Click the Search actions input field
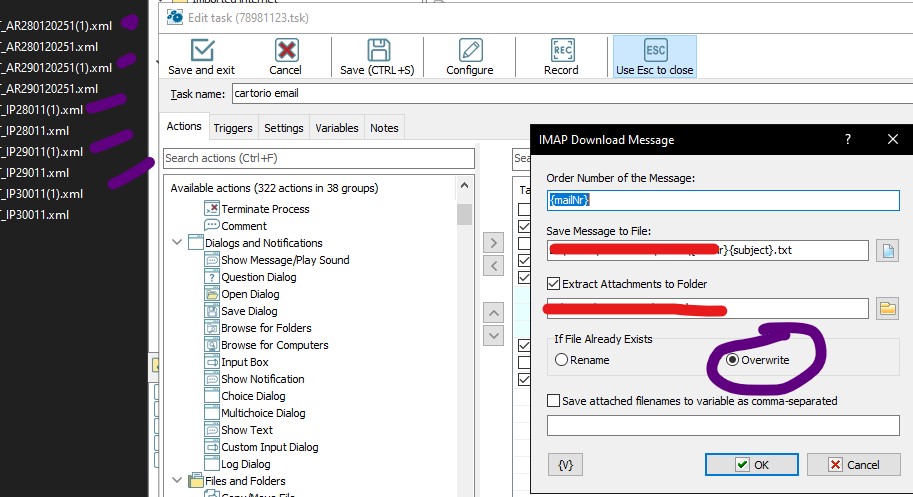This screenshot has width=913, height=497. (318, 158)
